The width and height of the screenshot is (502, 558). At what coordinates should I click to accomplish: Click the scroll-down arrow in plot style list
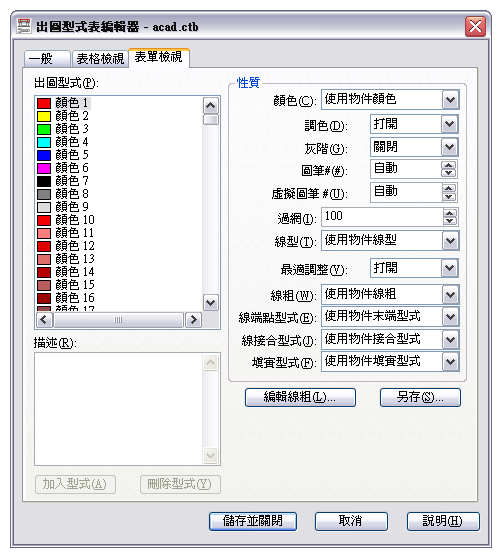211,303
